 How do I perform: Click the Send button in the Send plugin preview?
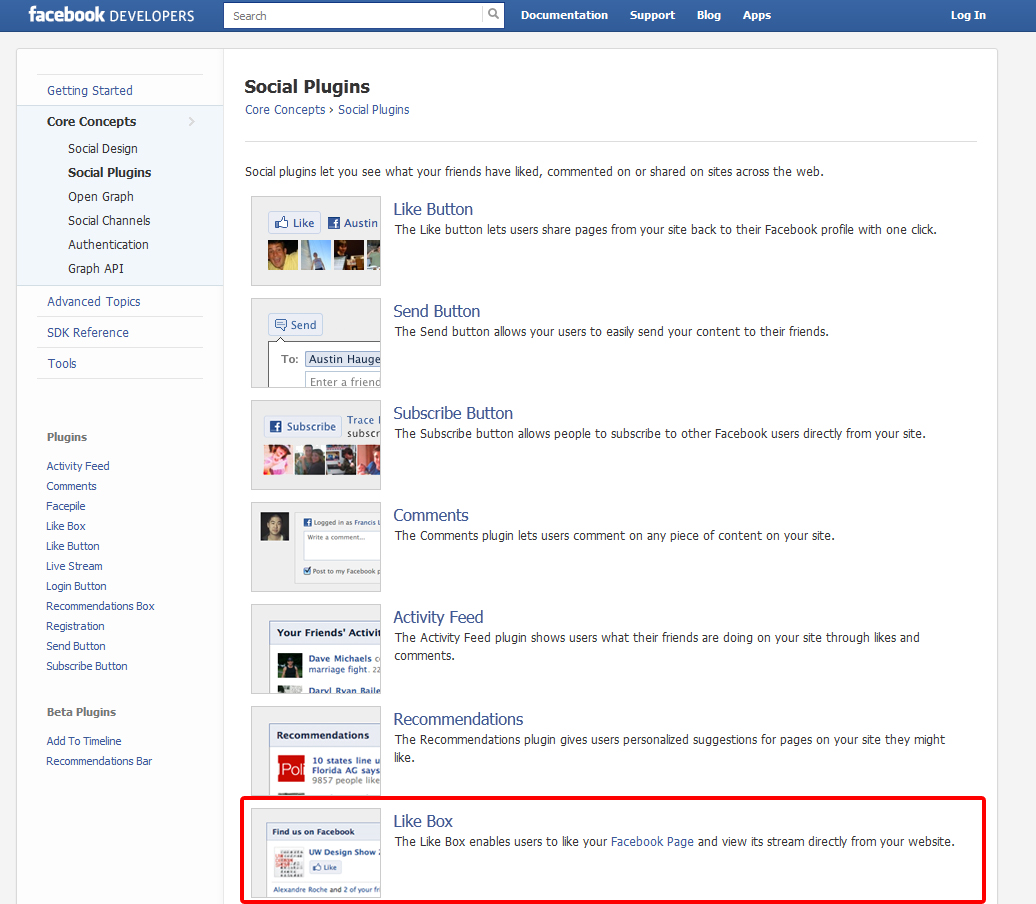(295, 324)
